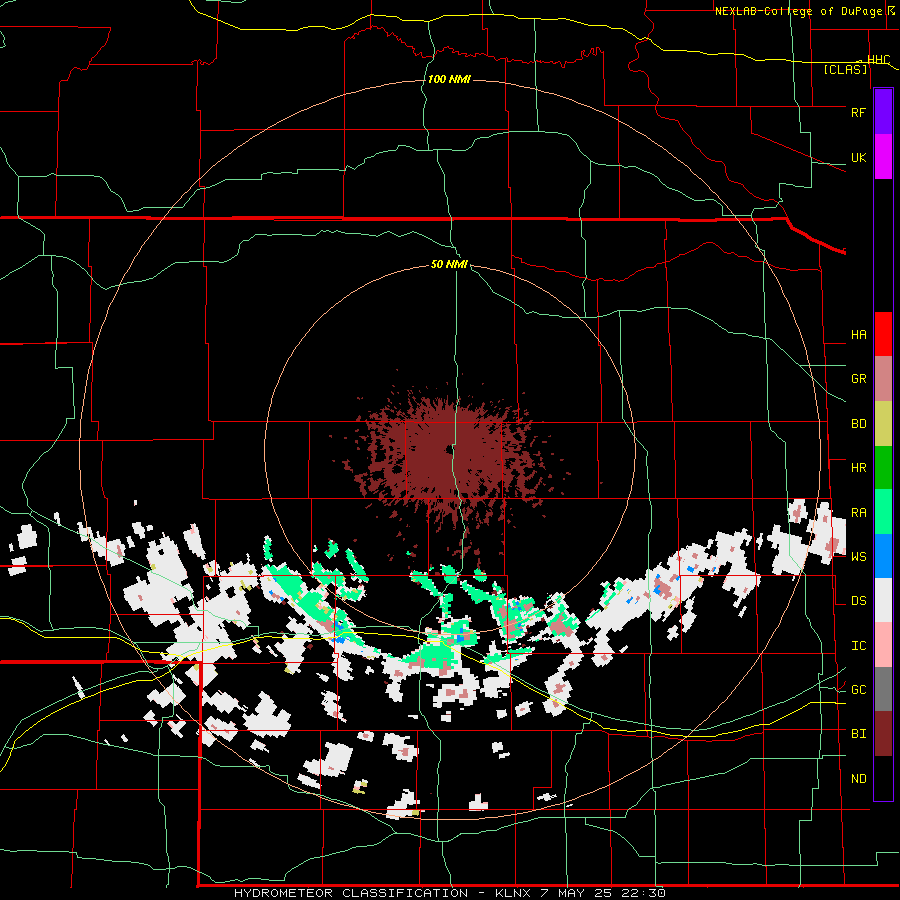Click the RF purple legend swatch

(883, 112)
